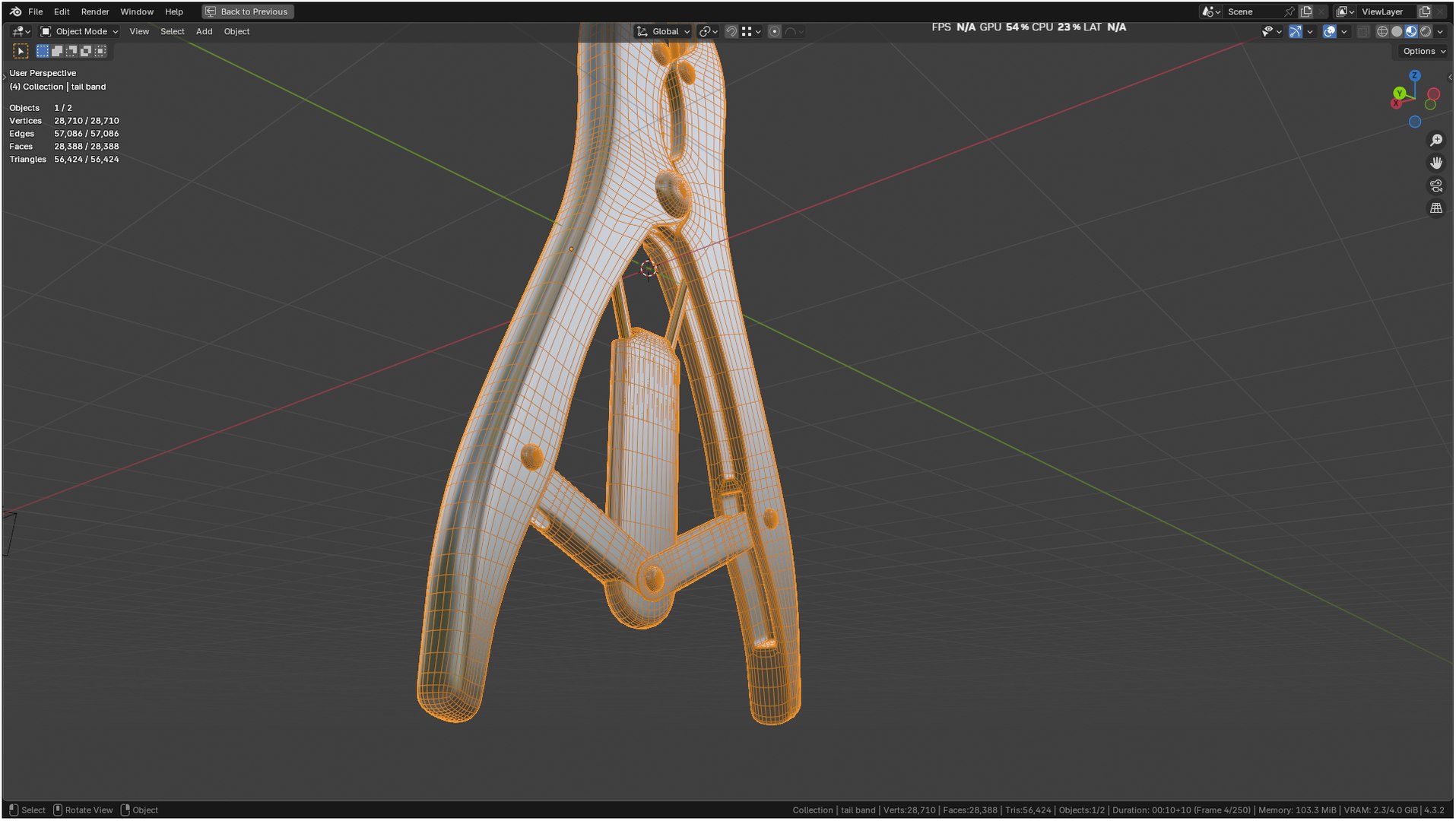Choose the Subtract selection mode icon
The image size is (1456, 821).
(71, 51)
